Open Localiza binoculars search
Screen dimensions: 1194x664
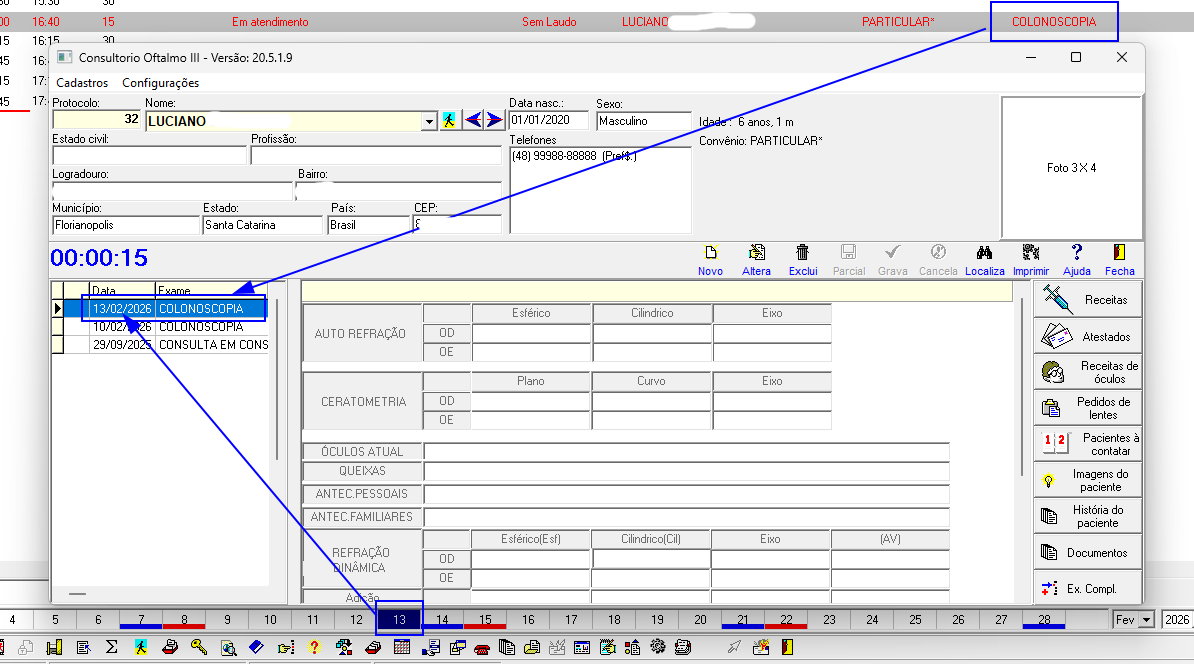984,254
